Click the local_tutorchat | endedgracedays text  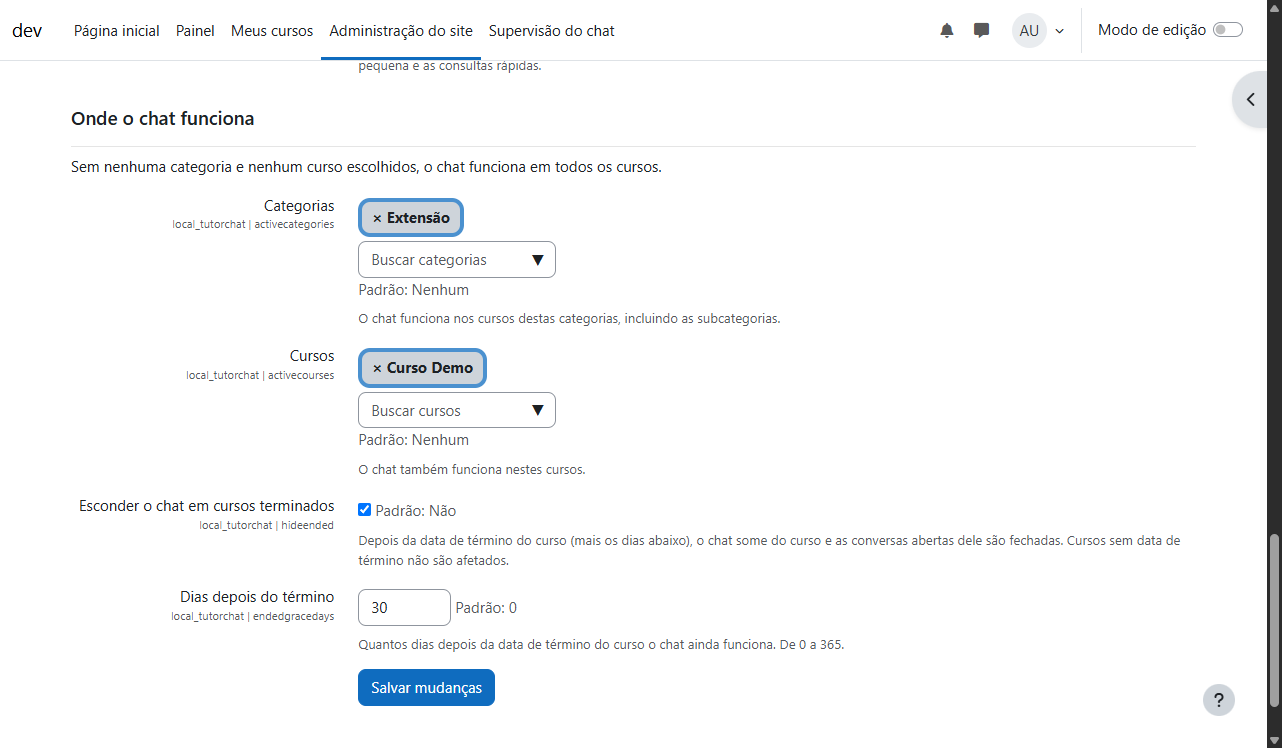pos(253,616)
